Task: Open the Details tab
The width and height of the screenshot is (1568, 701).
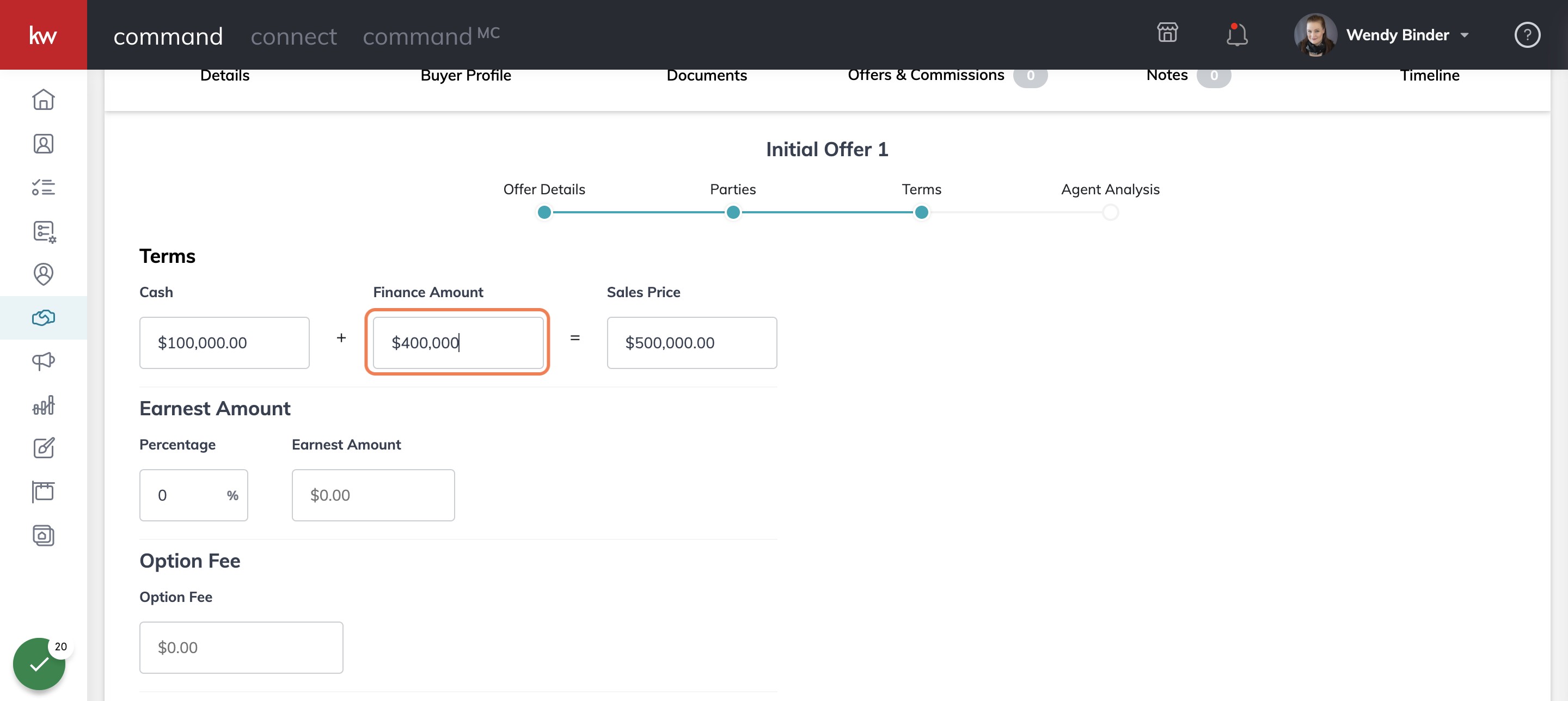Action: tap(225, 76)
